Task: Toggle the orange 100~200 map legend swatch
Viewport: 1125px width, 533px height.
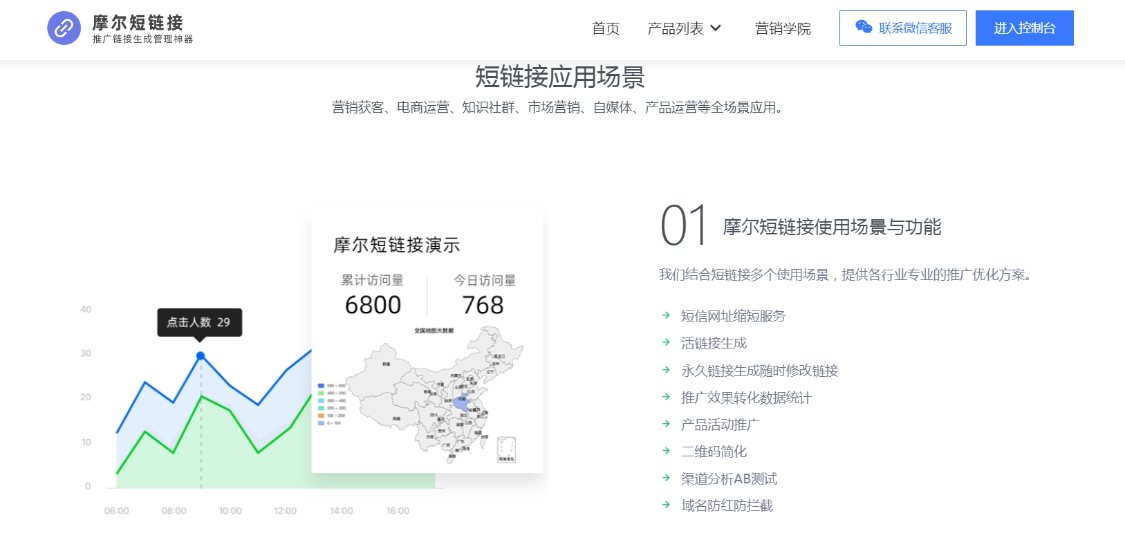Action: click(x=320, y=415)
